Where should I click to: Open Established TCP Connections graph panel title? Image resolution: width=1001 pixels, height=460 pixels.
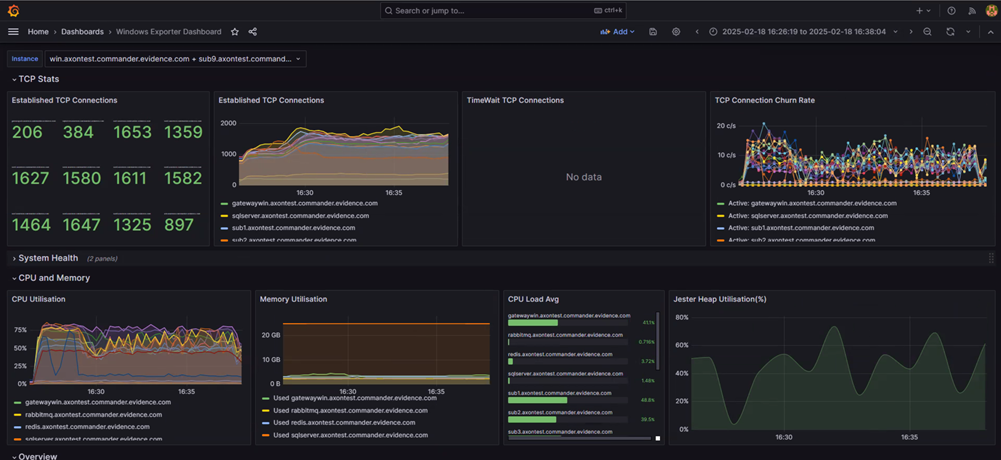(x=271, y=100)
